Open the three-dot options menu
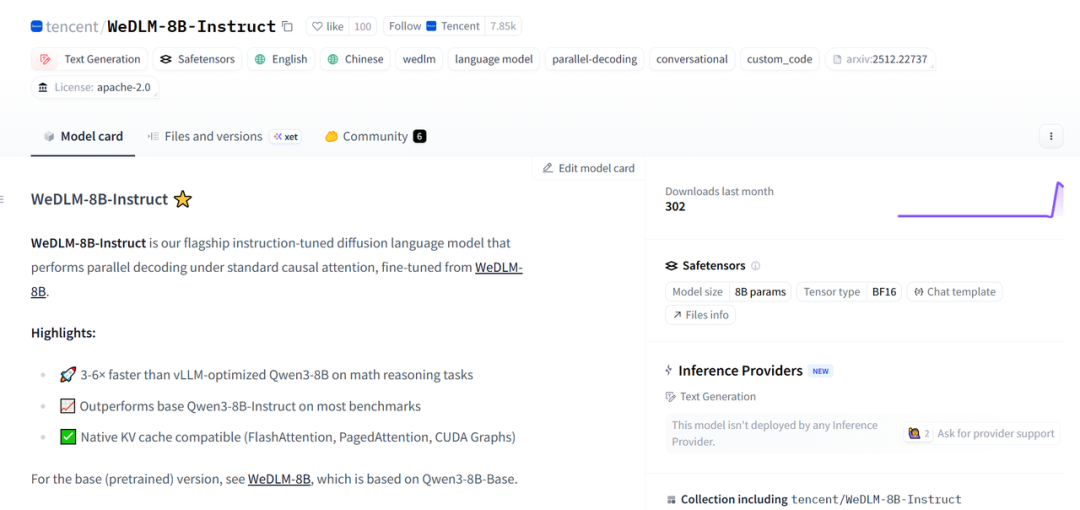This screenshot has height=510, width=1080. click(x=1050, y=136)
